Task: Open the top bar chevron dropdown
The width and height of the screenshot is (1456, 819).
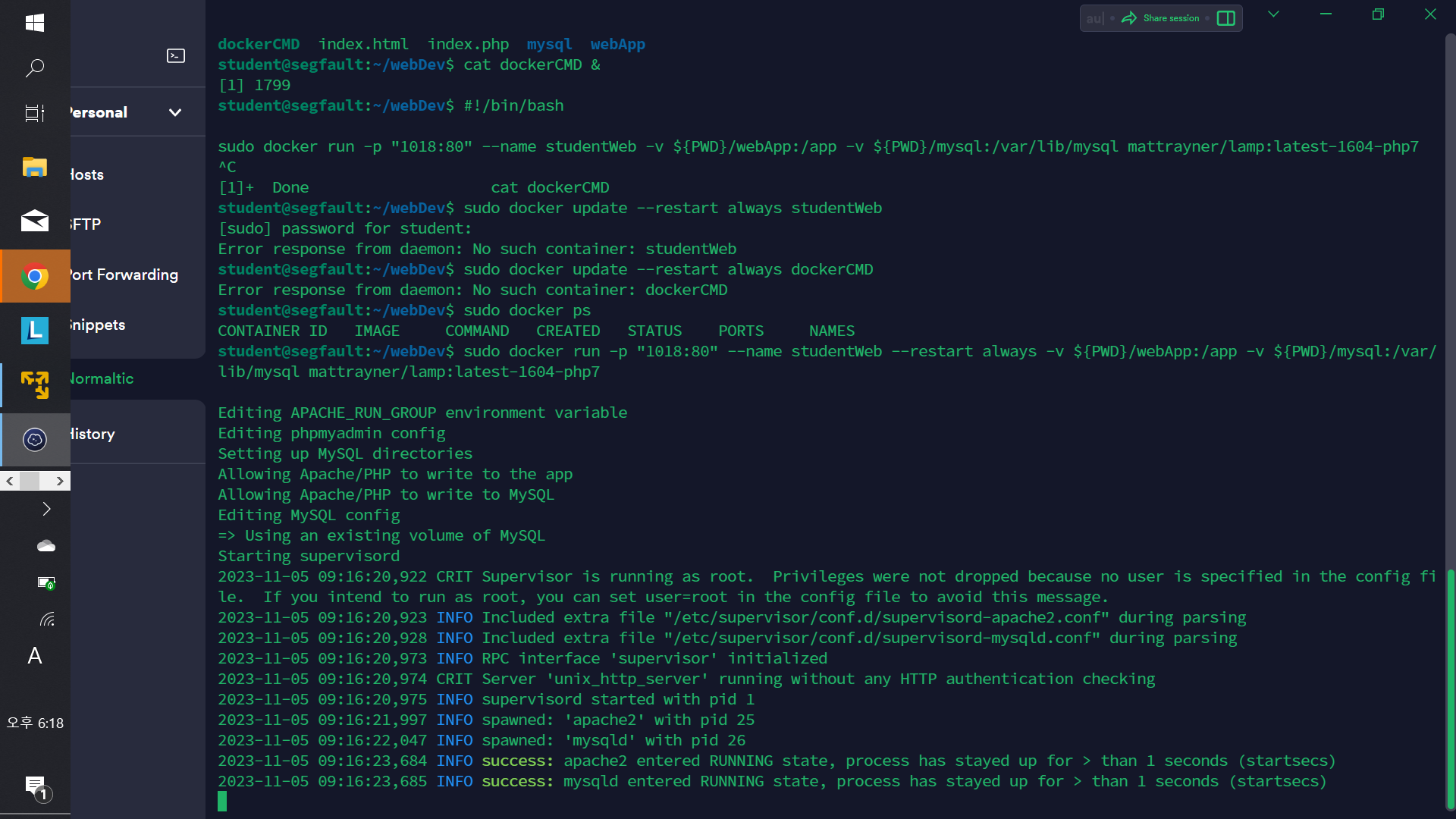Action: (x=1273, y=14)
